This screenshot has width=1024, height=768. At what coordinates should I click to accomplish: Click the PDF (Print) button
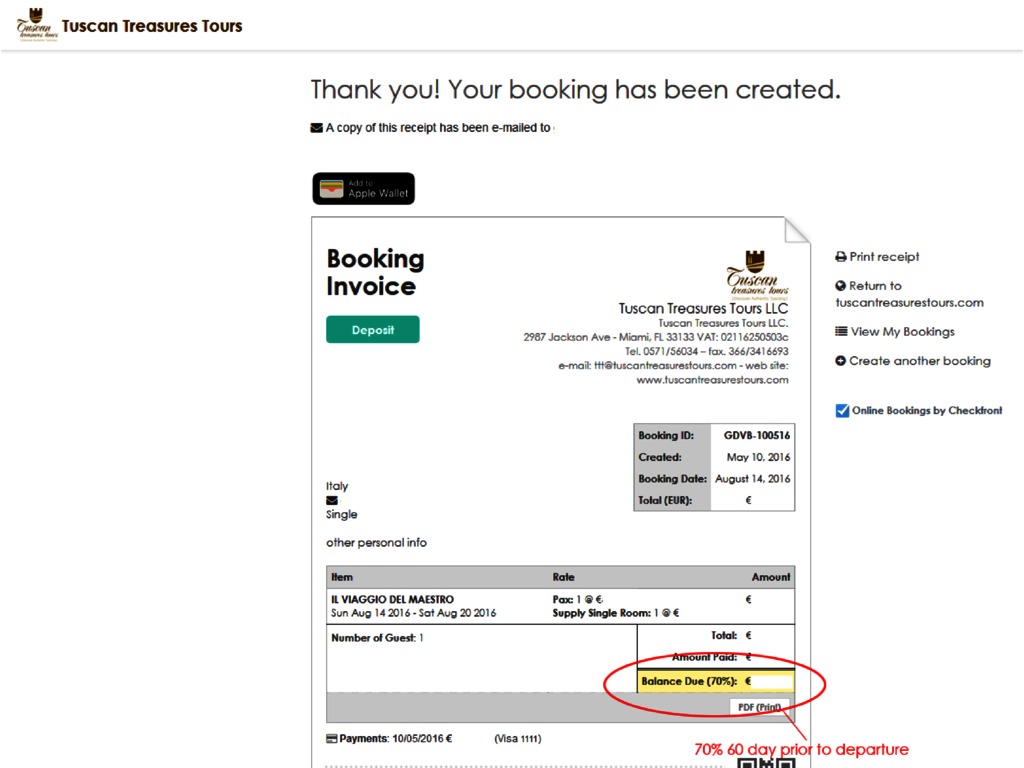pos(759,707)
